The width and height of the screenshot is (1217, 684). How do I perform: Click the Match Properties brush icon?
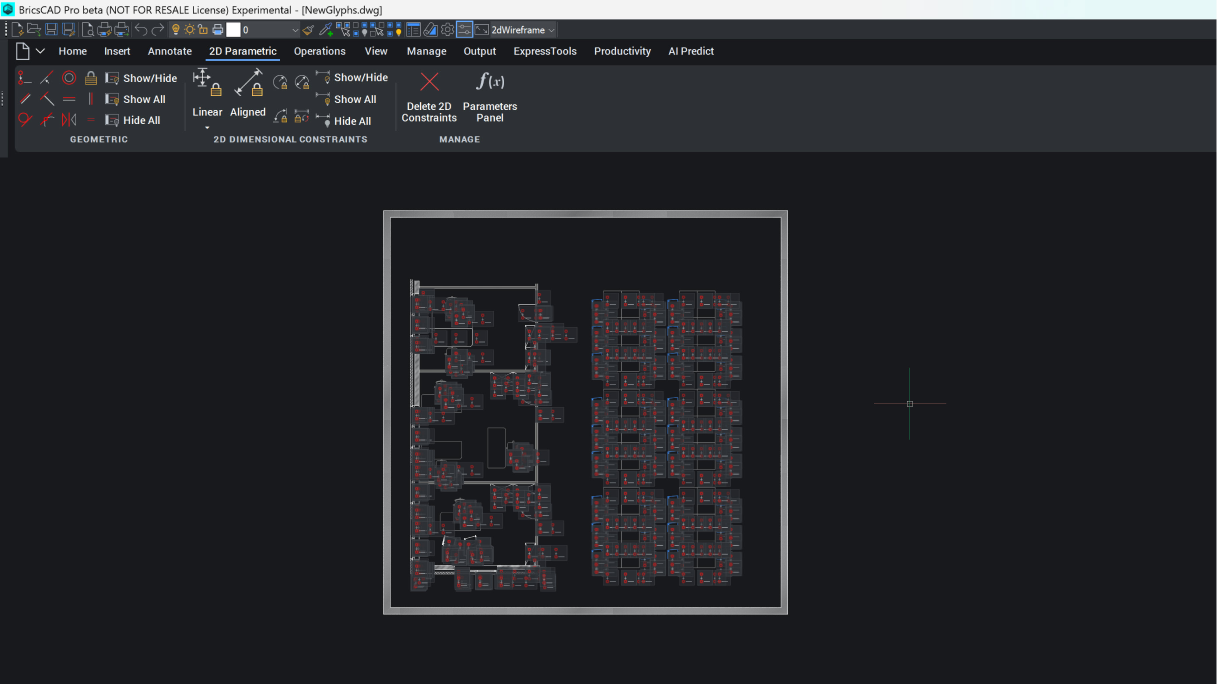coord(308,30)
